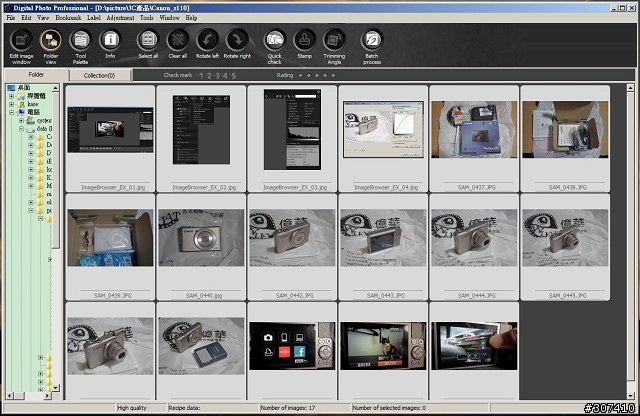Select thumbnail ImageBrowser_EX_02.jpg
This screenshot has height=416, width=640.
(x=201, y=139)
